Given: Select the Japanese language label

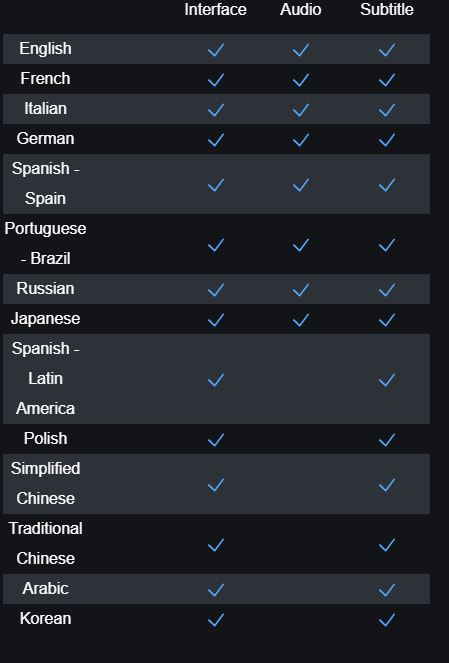Looking at the screenshot, I should pos(45,318).
